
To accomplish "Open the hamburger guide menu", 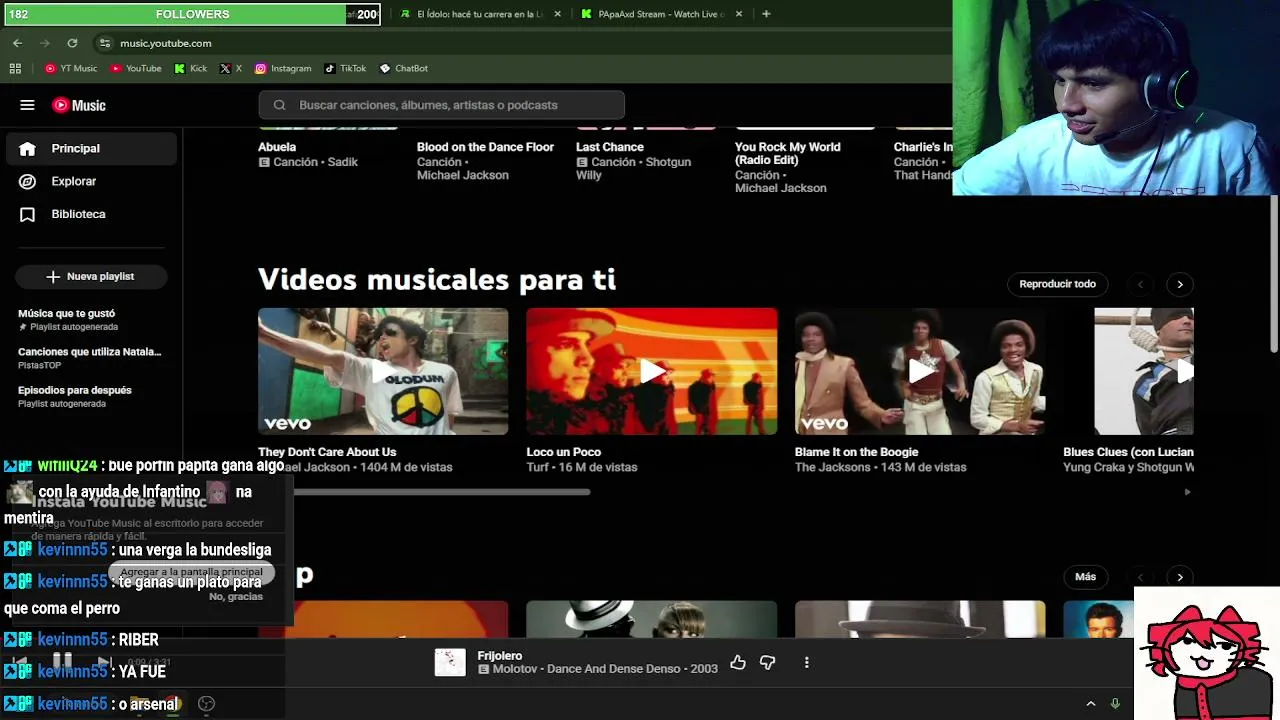I will click(27, 105).
